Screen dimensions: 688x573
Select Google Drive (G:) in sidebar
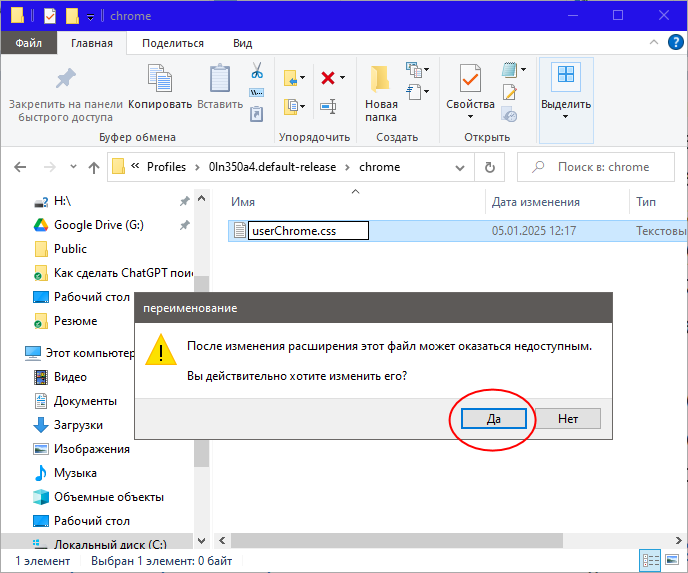99,225
